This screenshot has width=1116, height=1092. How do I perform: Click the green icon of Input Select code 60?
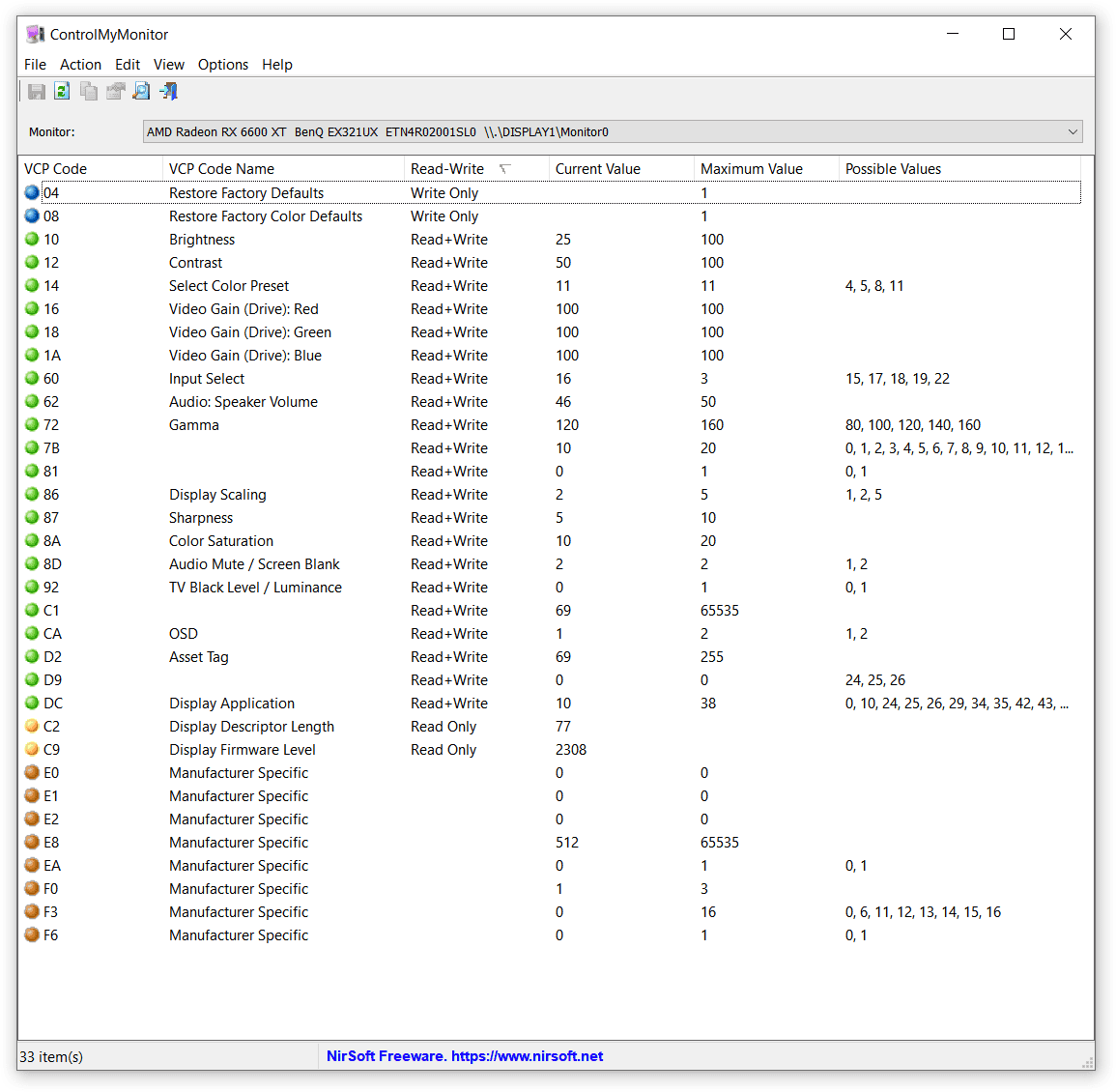point(32,378)
